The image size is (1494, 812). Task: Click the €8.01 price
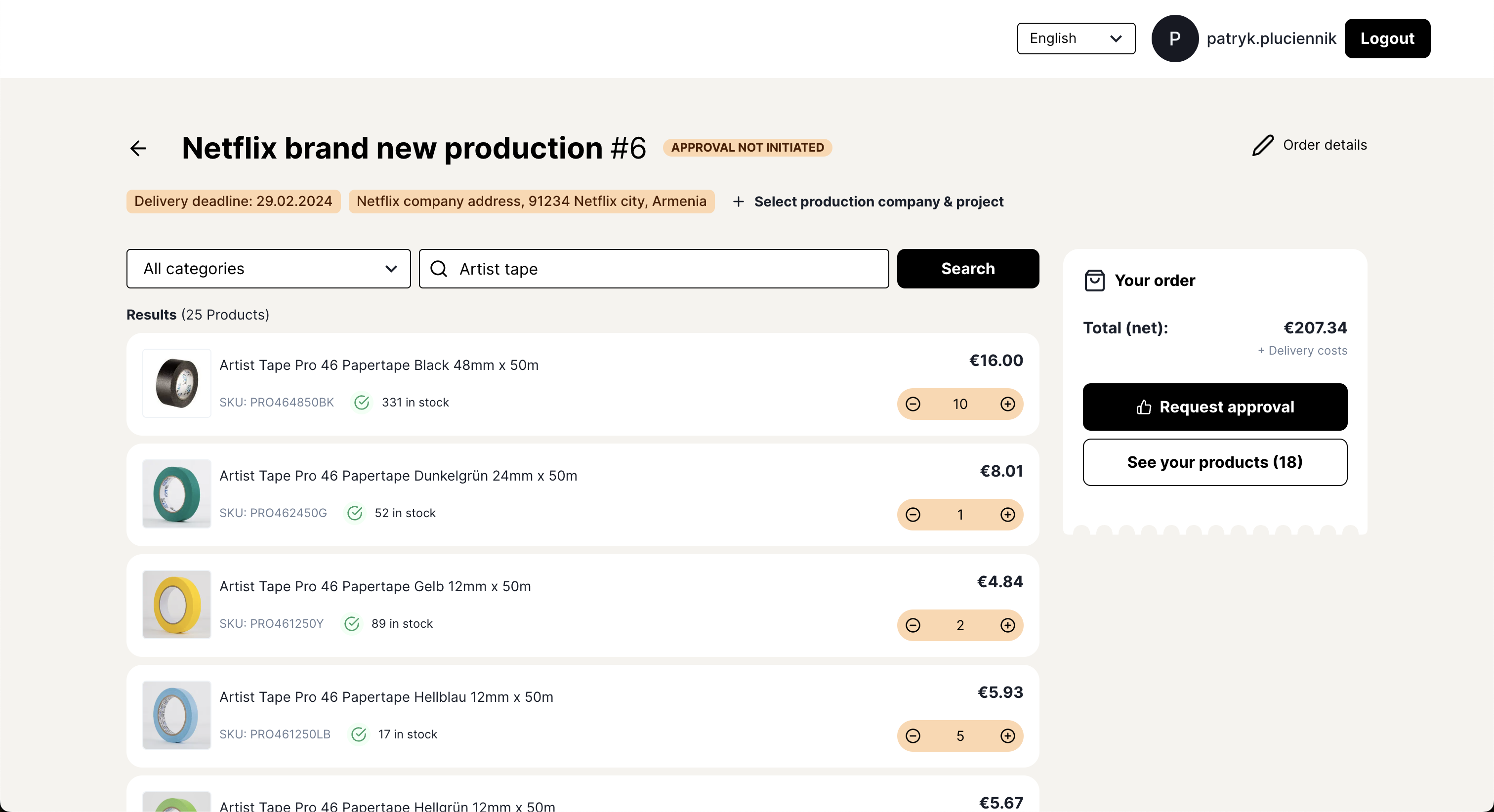click(x=1001, y=471)
